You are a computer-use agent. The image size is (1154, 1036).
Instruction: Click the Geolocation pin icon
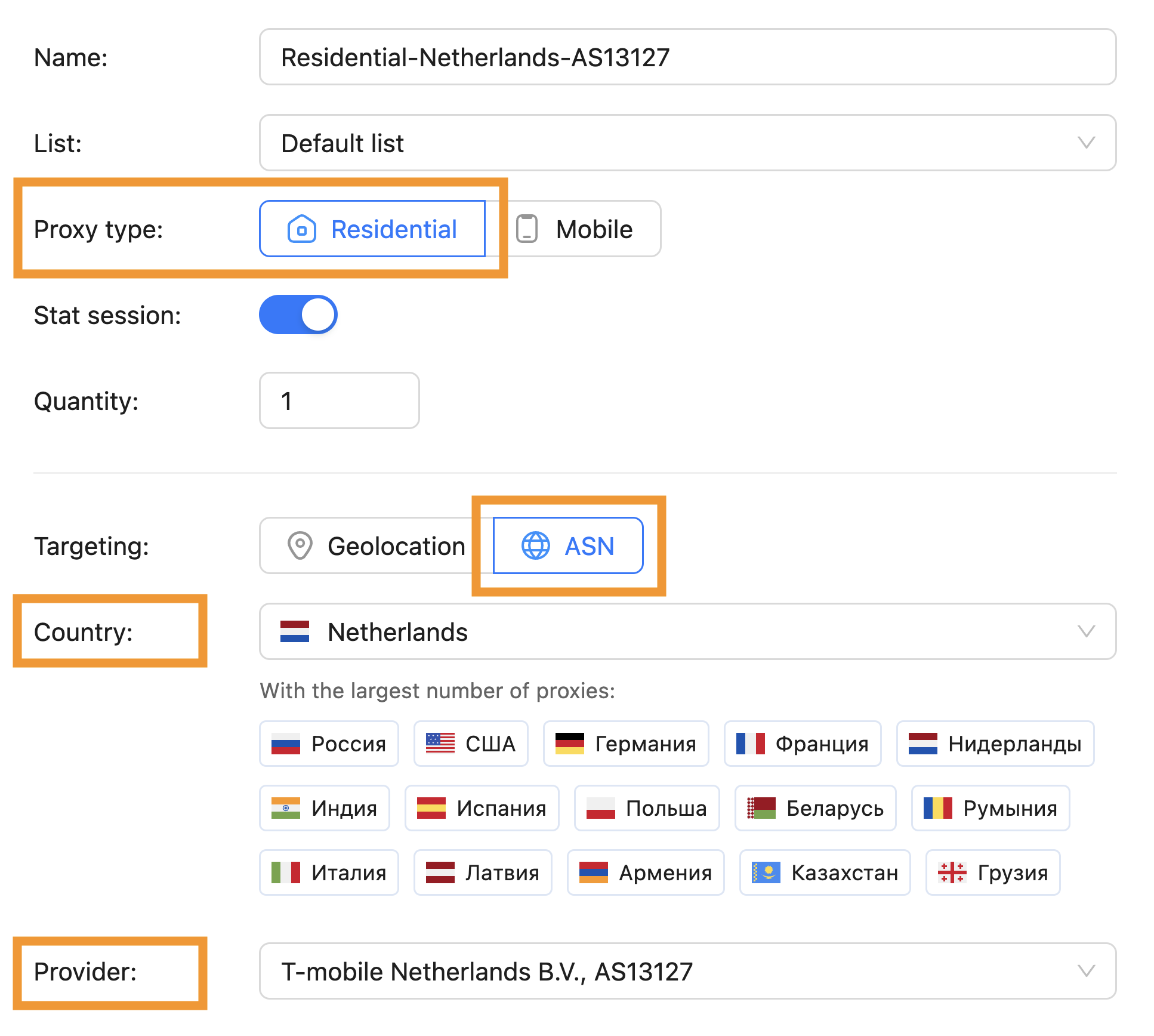(x=300, y=545)
